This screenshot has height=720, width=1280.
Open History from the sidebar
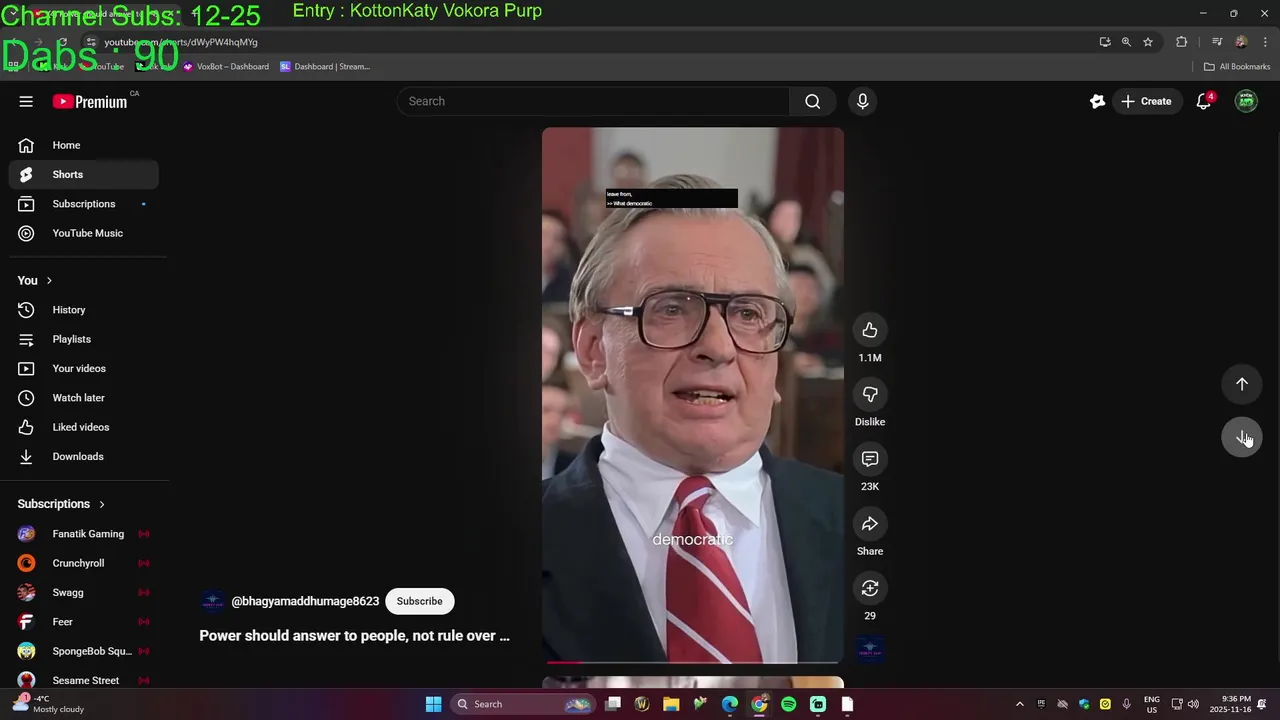tap(84, 310)
